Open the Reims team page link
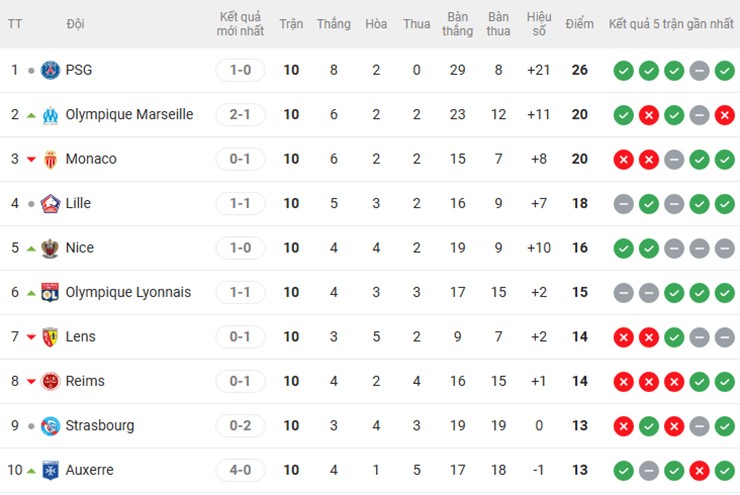 (x=85, y=381)
